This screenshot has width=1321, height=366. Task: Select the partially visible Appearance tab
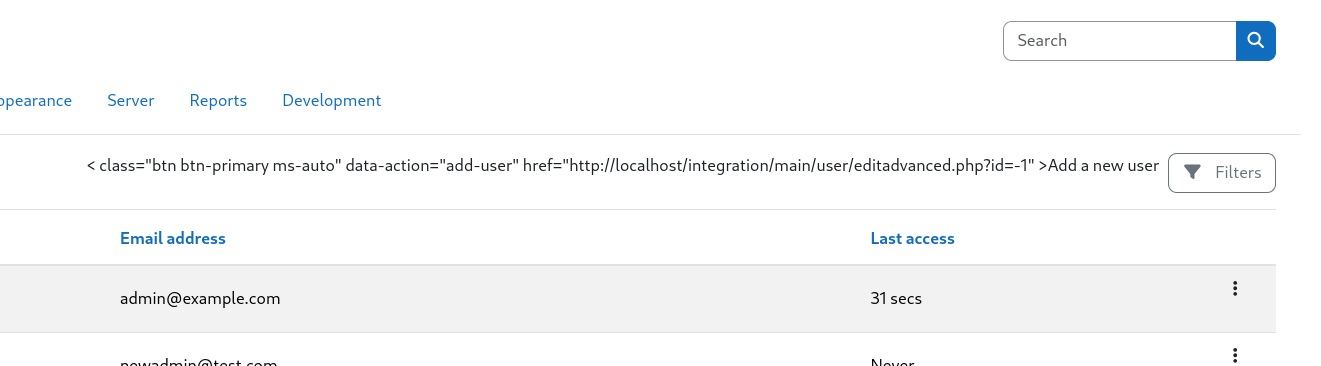[36, 101]
